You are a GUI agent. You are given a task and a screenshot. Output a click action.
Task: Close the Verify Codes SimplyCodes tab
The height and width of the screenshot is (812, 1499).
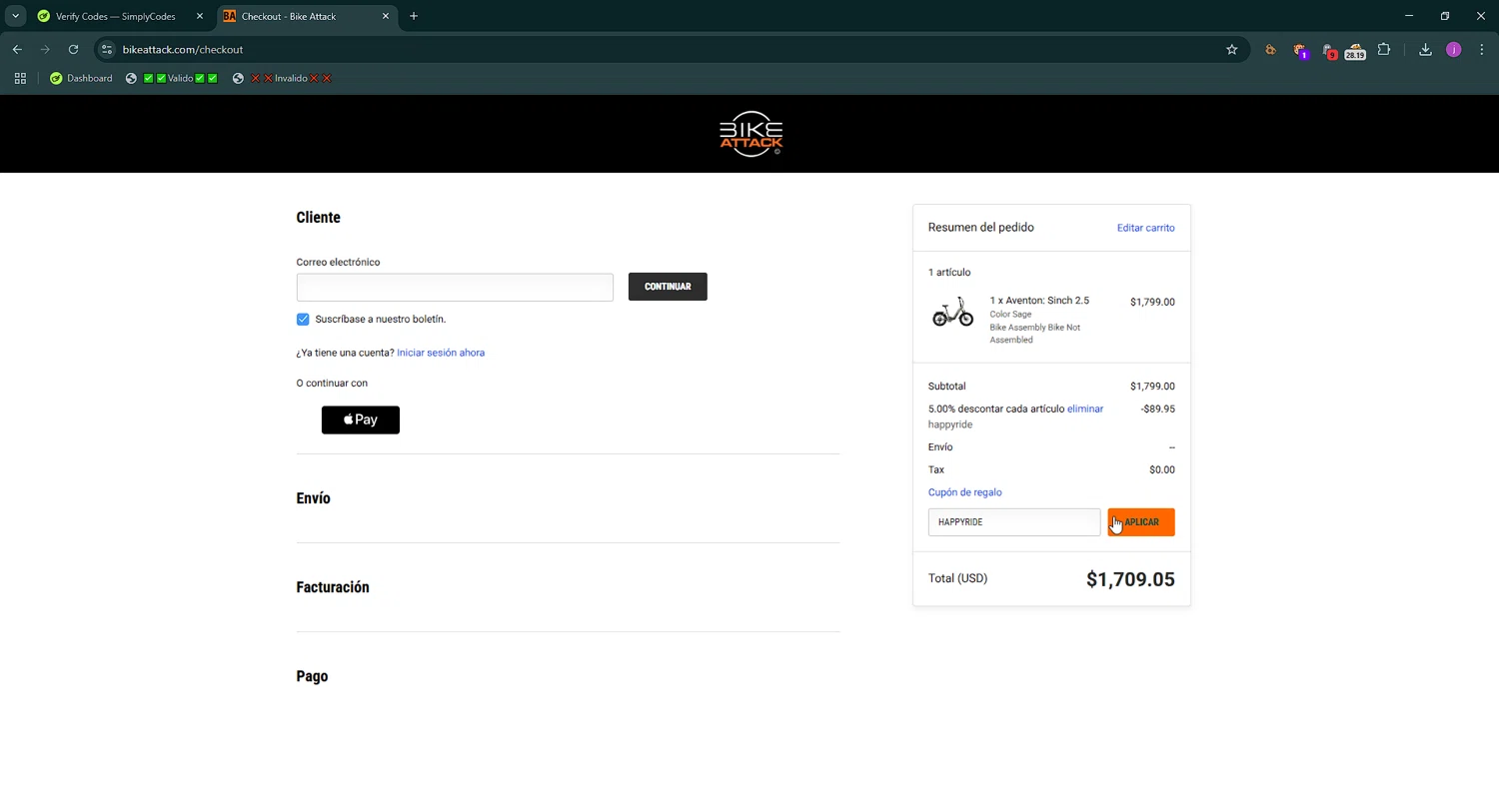pos(200,16)
